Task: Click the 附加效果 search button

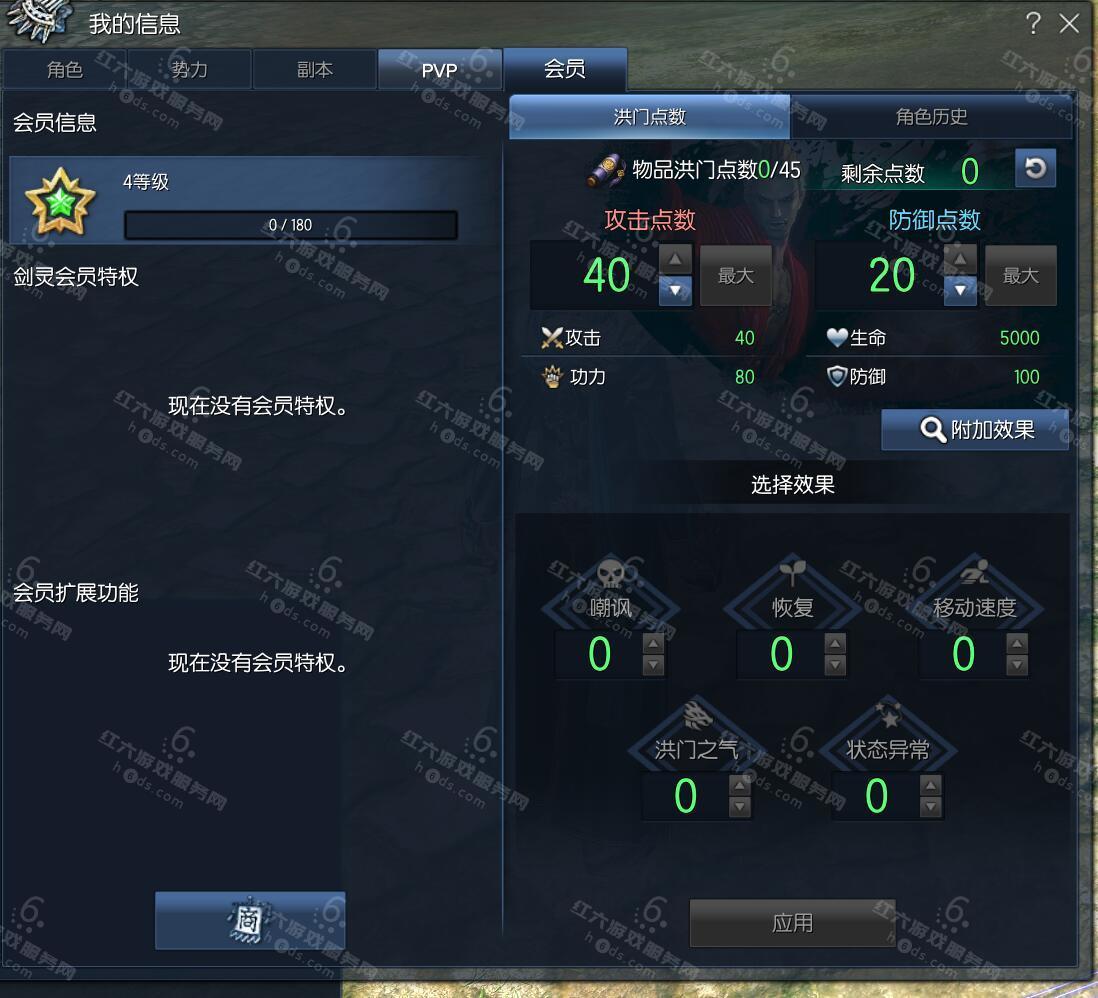Action: click(x=975, y=429)
